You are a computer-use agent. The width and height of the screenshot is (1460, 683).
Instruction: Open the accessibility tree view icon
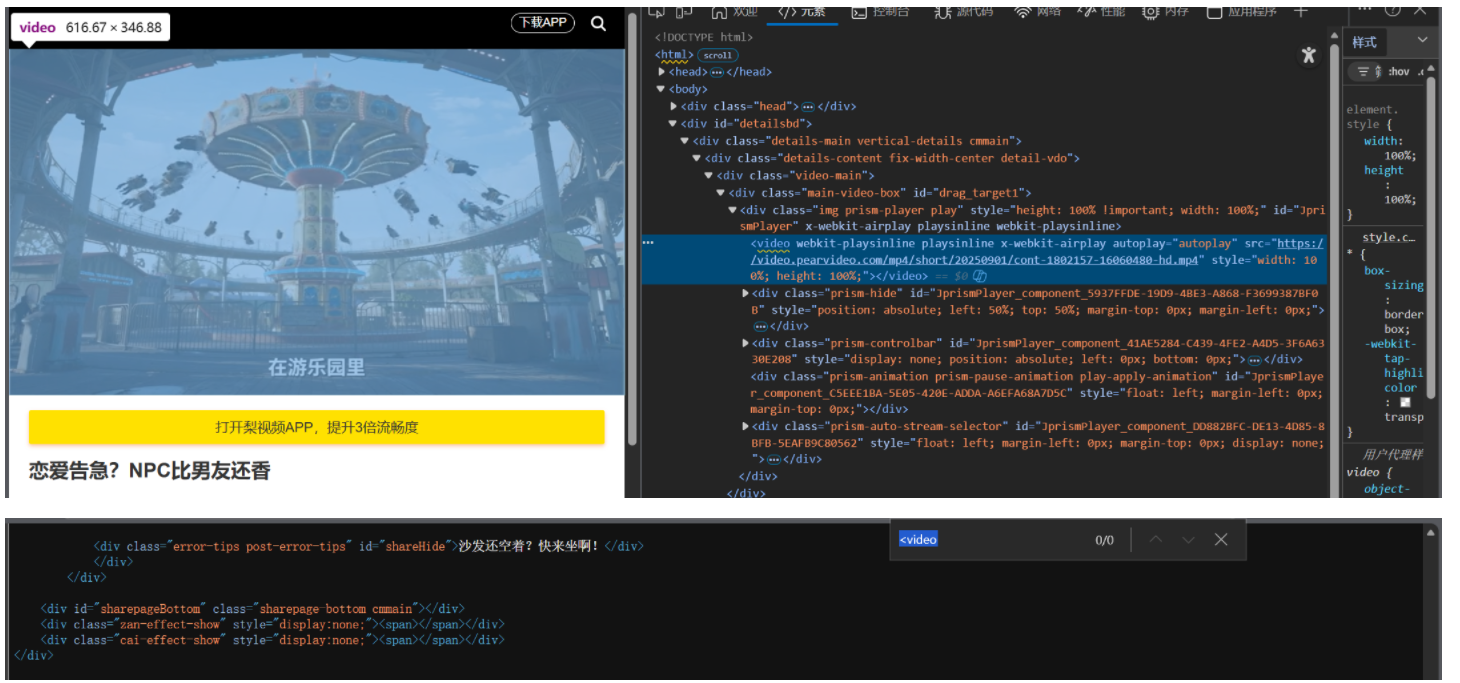pos(1308,55)
